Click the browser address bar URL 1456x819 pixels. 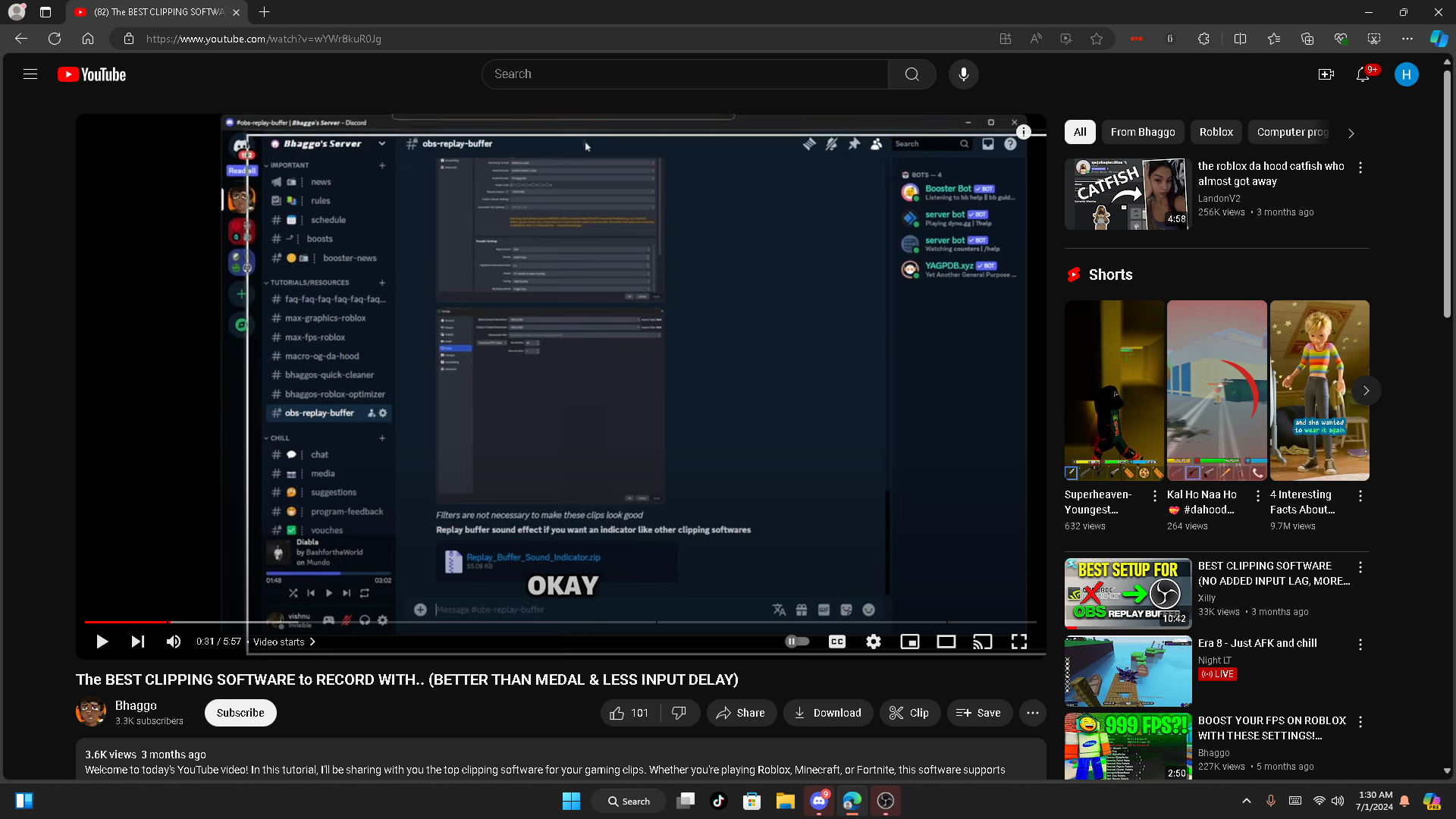pyautogui.click(x=264, y=39)
